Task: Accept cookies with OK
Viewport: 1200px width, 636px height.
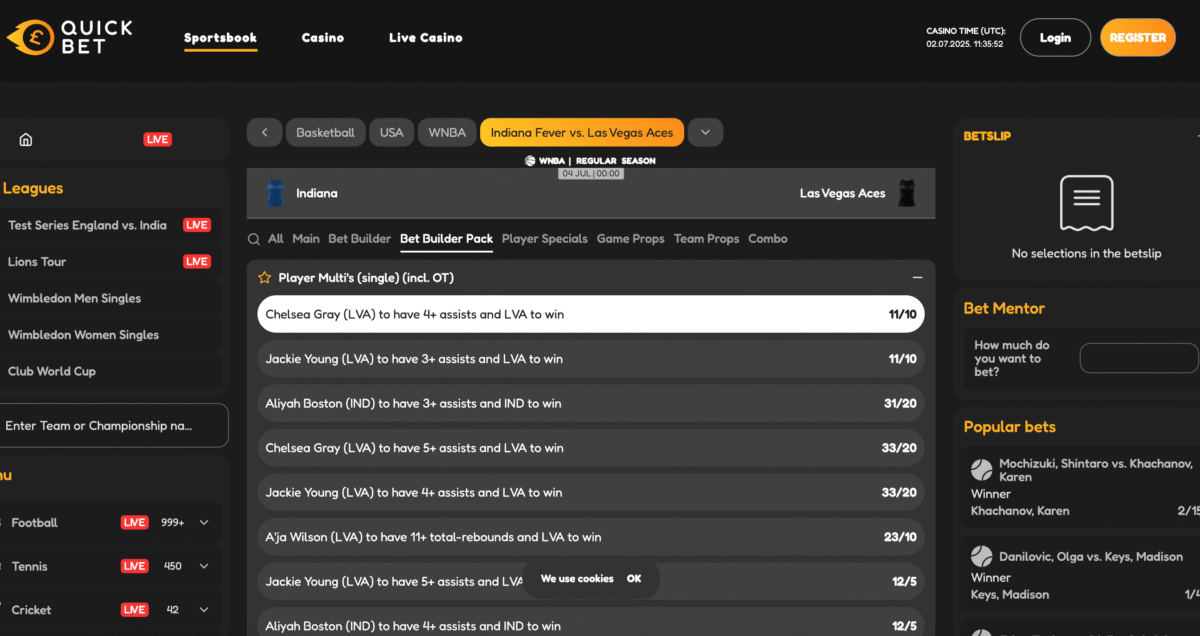Action: click(634, 579)
